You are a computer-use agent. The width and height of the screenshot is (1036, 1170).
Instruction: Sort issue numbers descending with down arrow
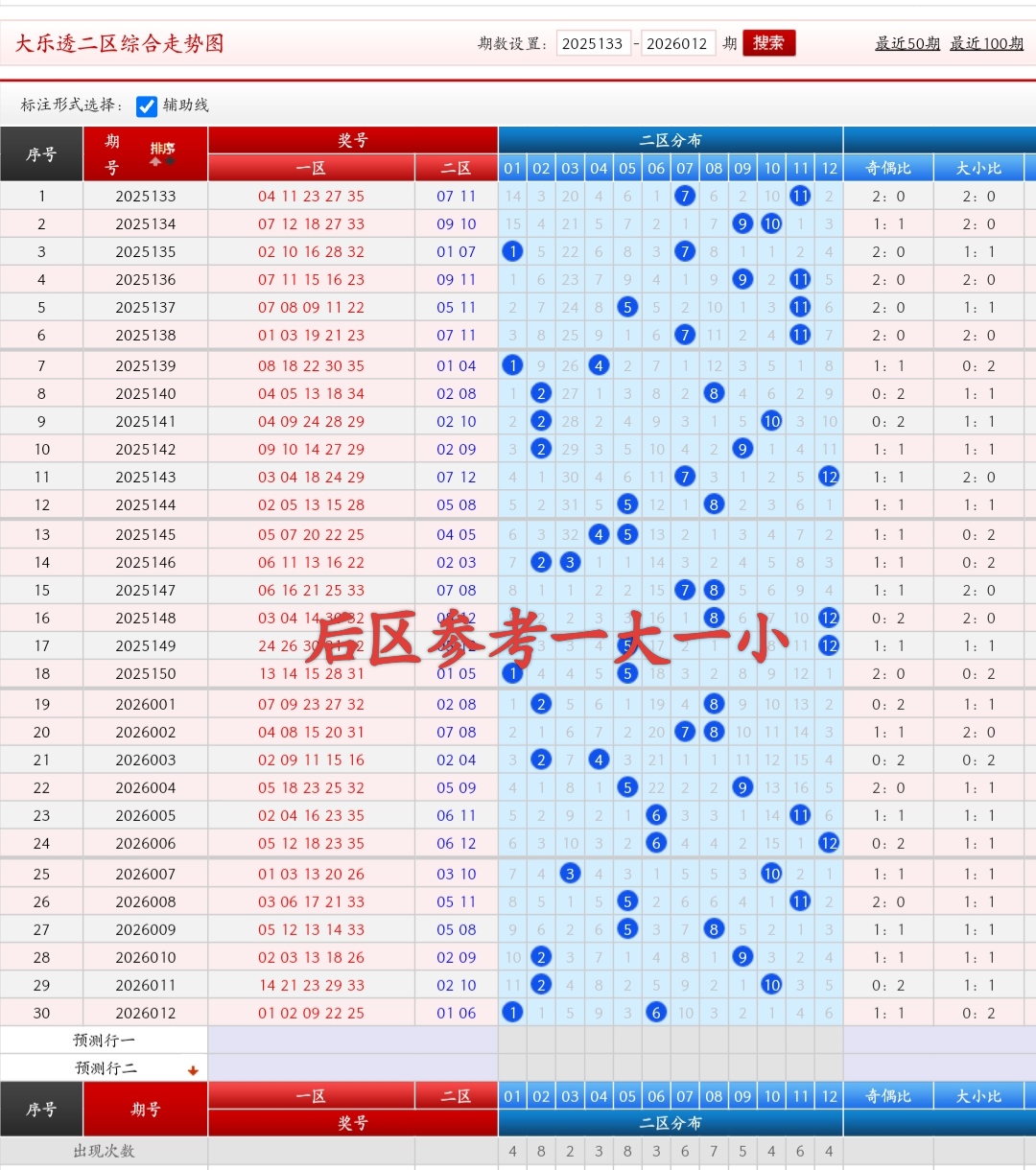pos(171,161)
